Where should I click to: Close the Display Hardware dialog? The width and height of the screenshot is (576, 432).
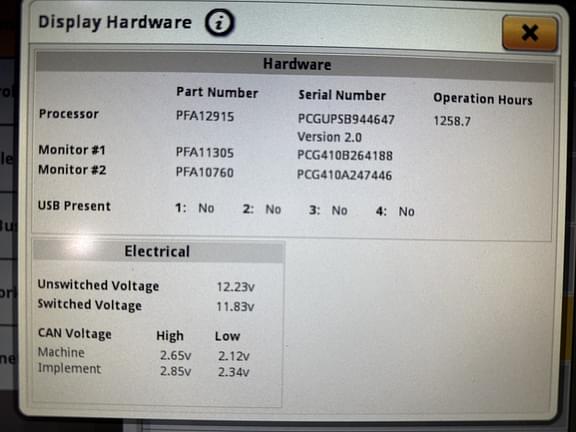pyautogui.click(x=530, y=33)
